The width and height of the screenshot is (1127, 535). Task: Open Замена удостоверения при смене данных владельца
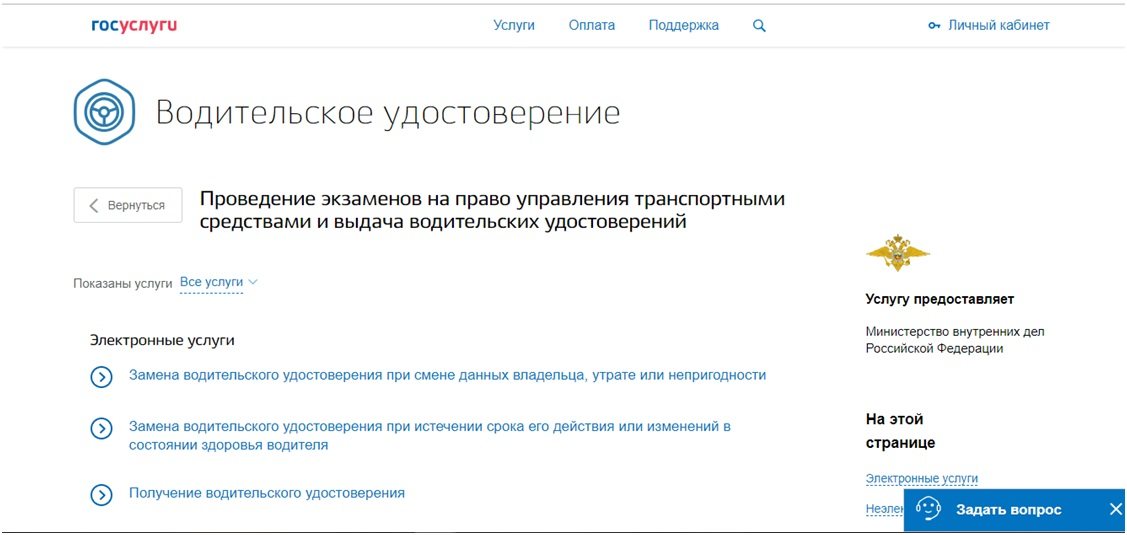[447, 376]
